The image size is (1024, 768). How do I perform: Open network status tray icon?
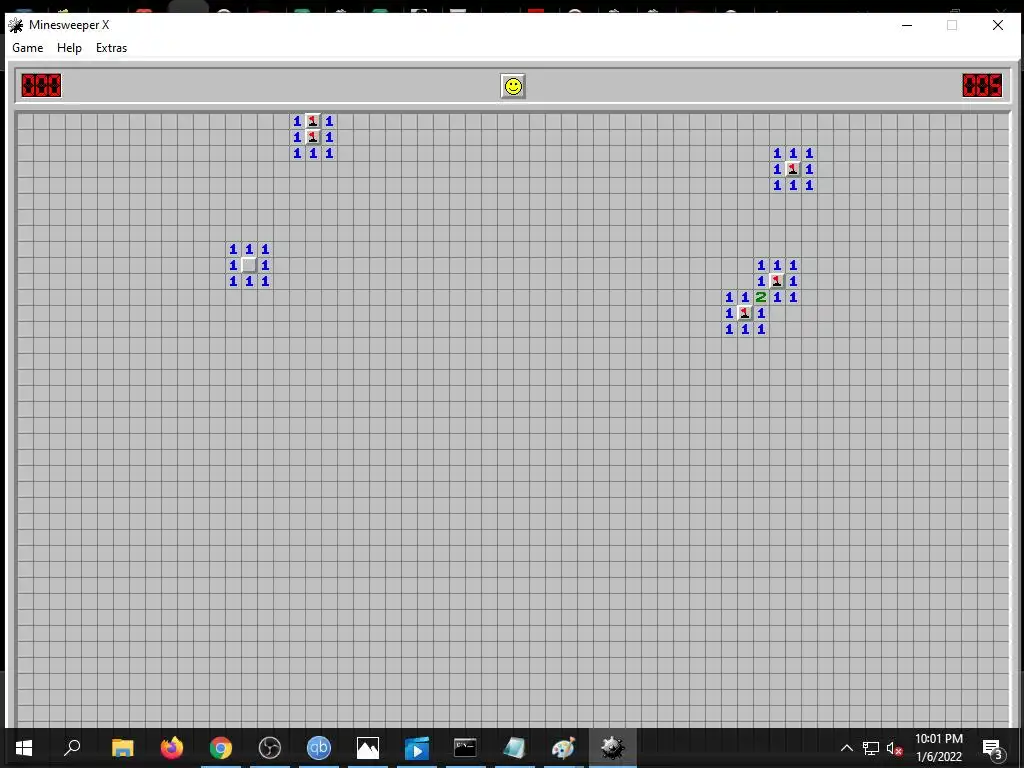click(x=871, y=748)
